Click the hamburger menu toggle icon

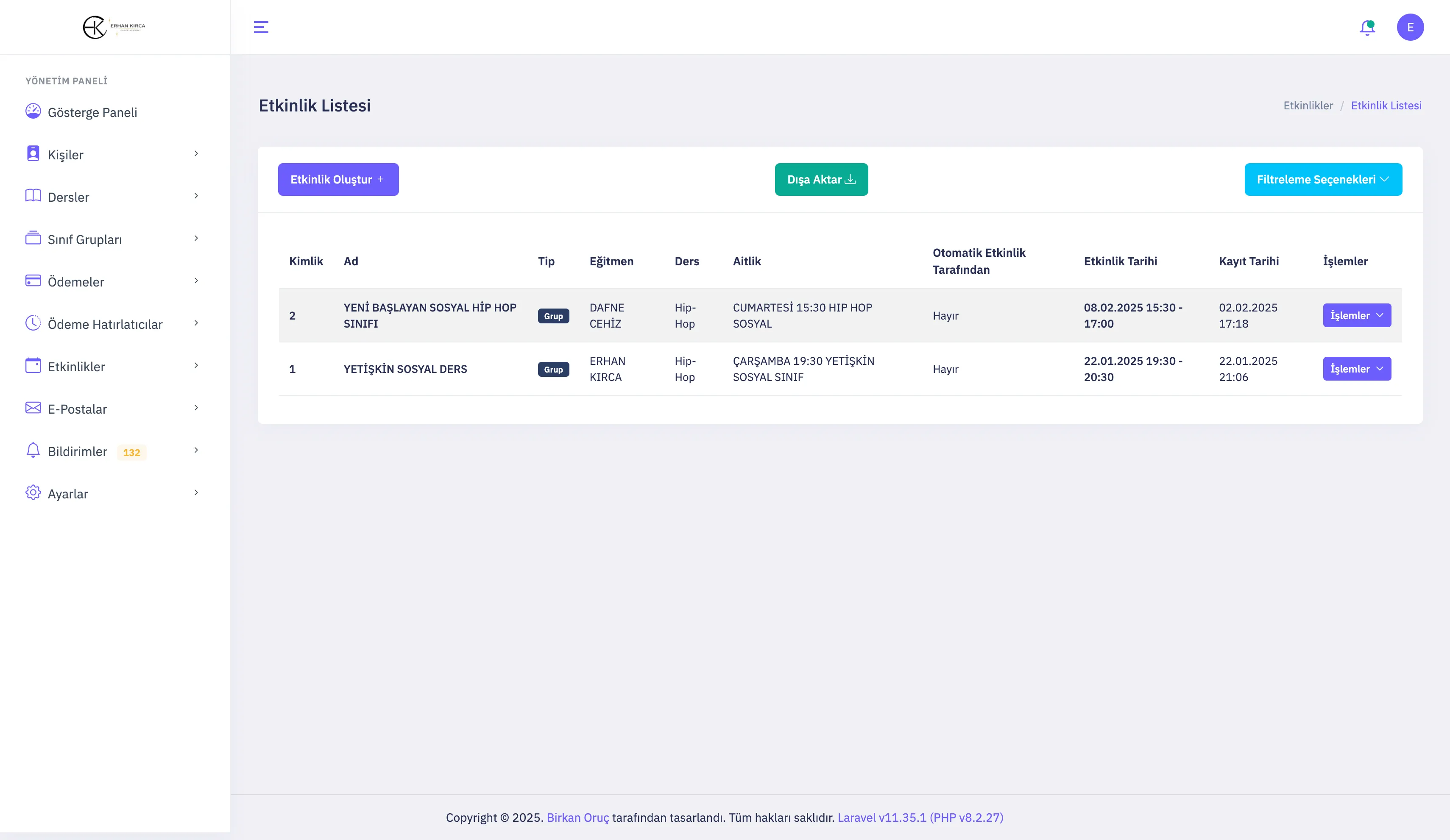coord(261,27)
